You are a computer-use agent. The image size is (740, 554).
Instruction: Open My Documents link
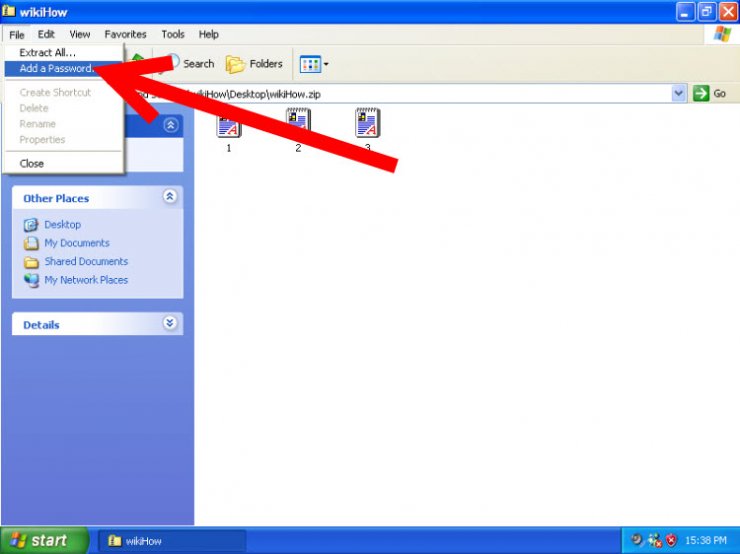coord(77,243)
